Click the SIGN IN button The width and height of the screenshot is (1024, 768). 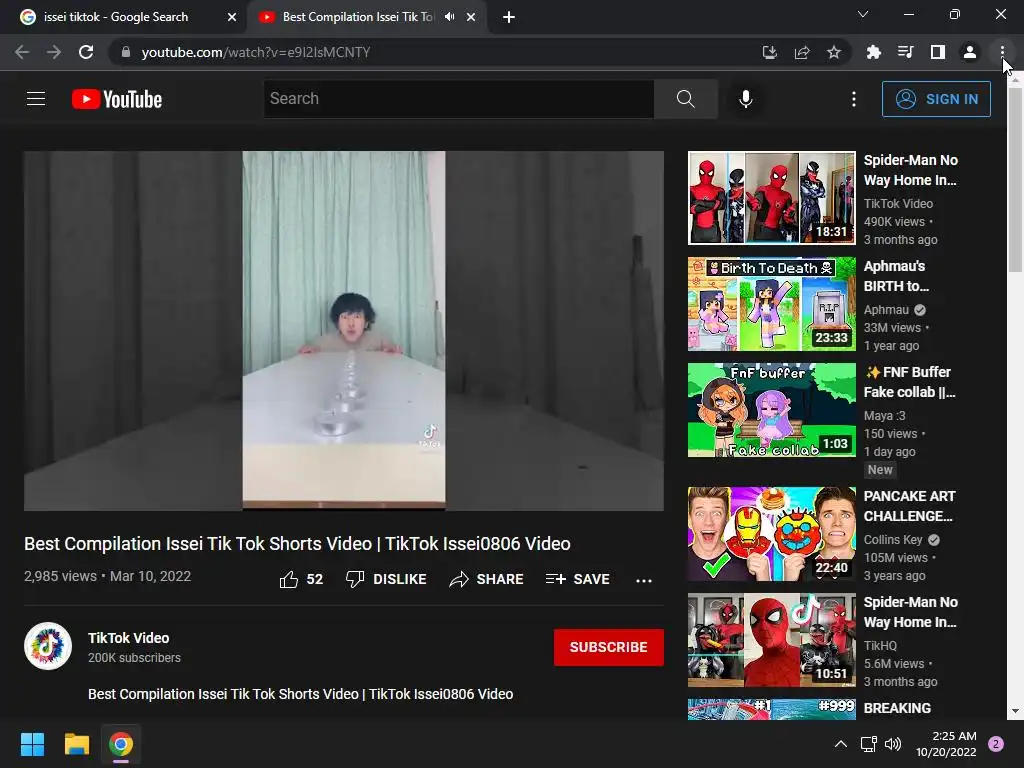point(936,99)
